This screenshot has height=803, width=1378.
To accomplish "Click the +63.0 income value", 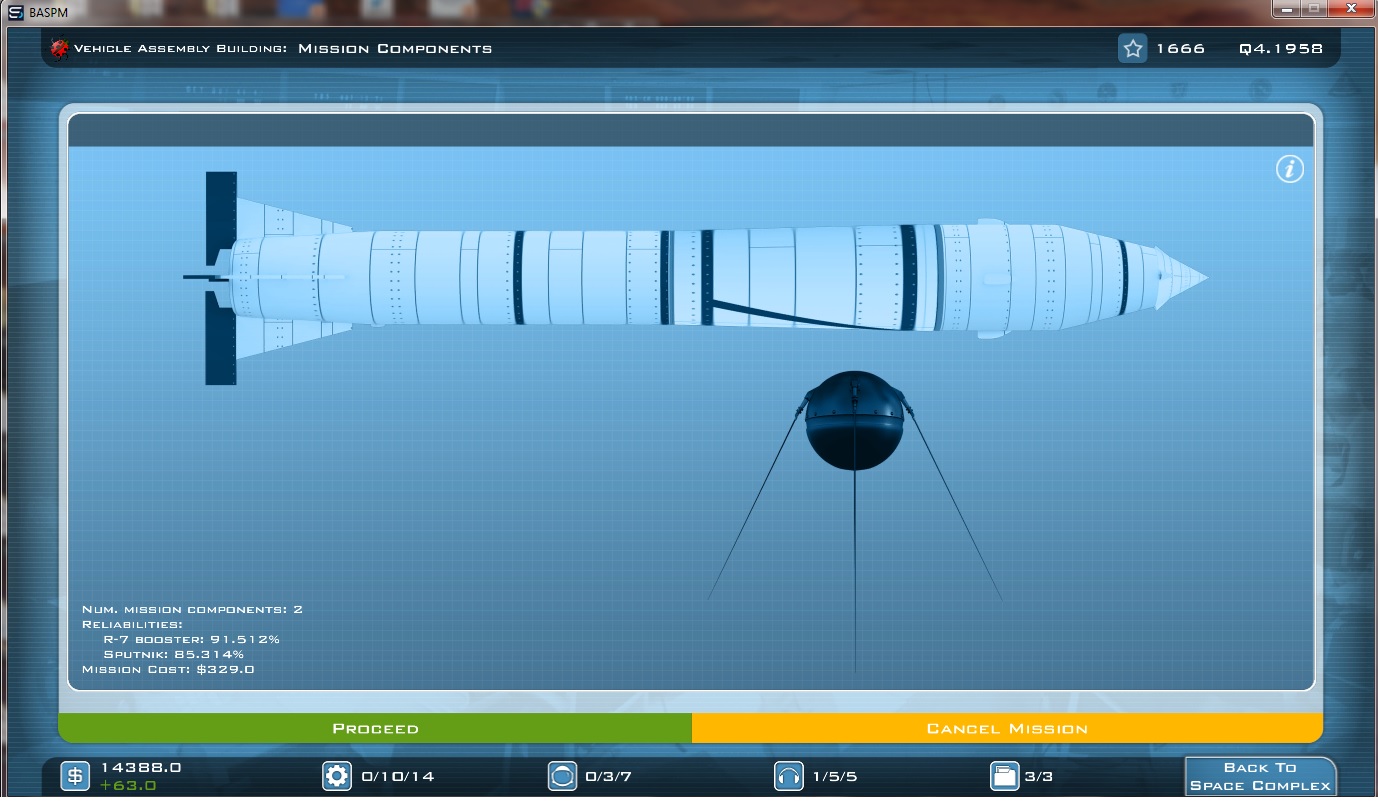I will pos(128,785).
